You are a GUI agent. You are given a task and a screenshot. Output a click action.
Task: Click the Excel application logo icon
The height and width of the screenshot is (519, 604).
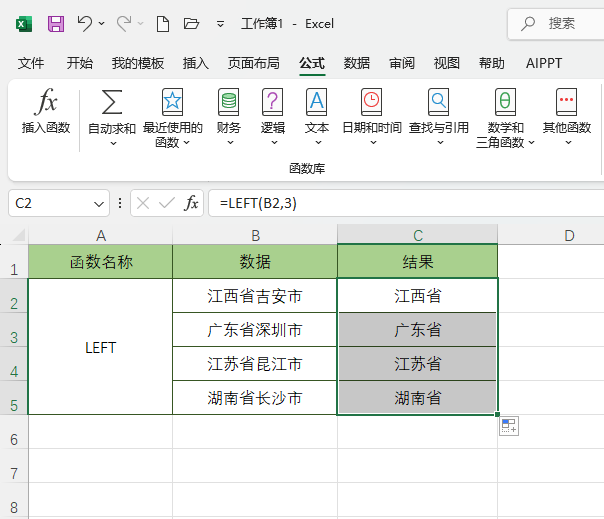(24, 24)
